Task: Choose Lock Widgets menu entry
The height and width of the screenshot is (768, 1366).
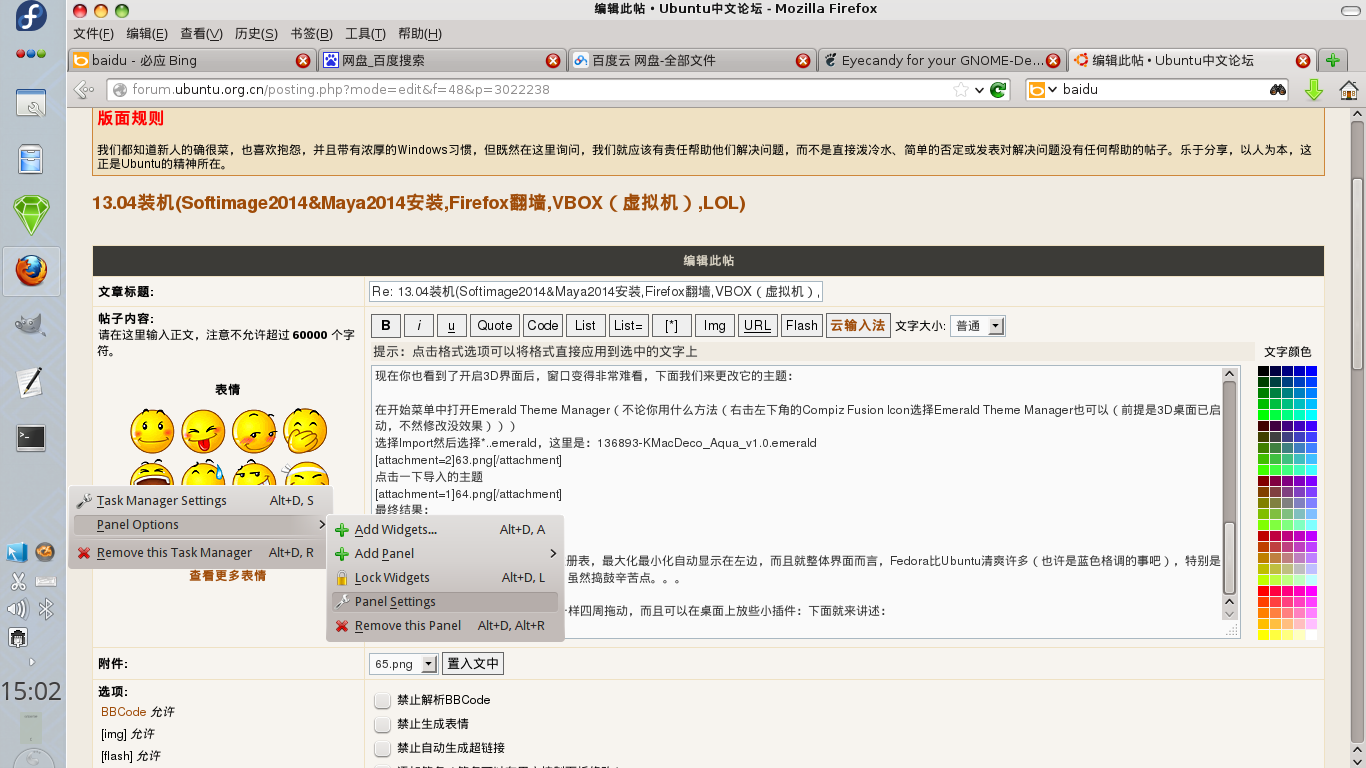Action: click(445, 577)
